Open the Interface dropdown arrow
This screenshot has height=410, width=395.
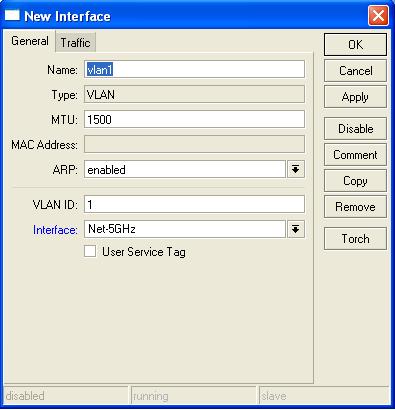(296, 229)
